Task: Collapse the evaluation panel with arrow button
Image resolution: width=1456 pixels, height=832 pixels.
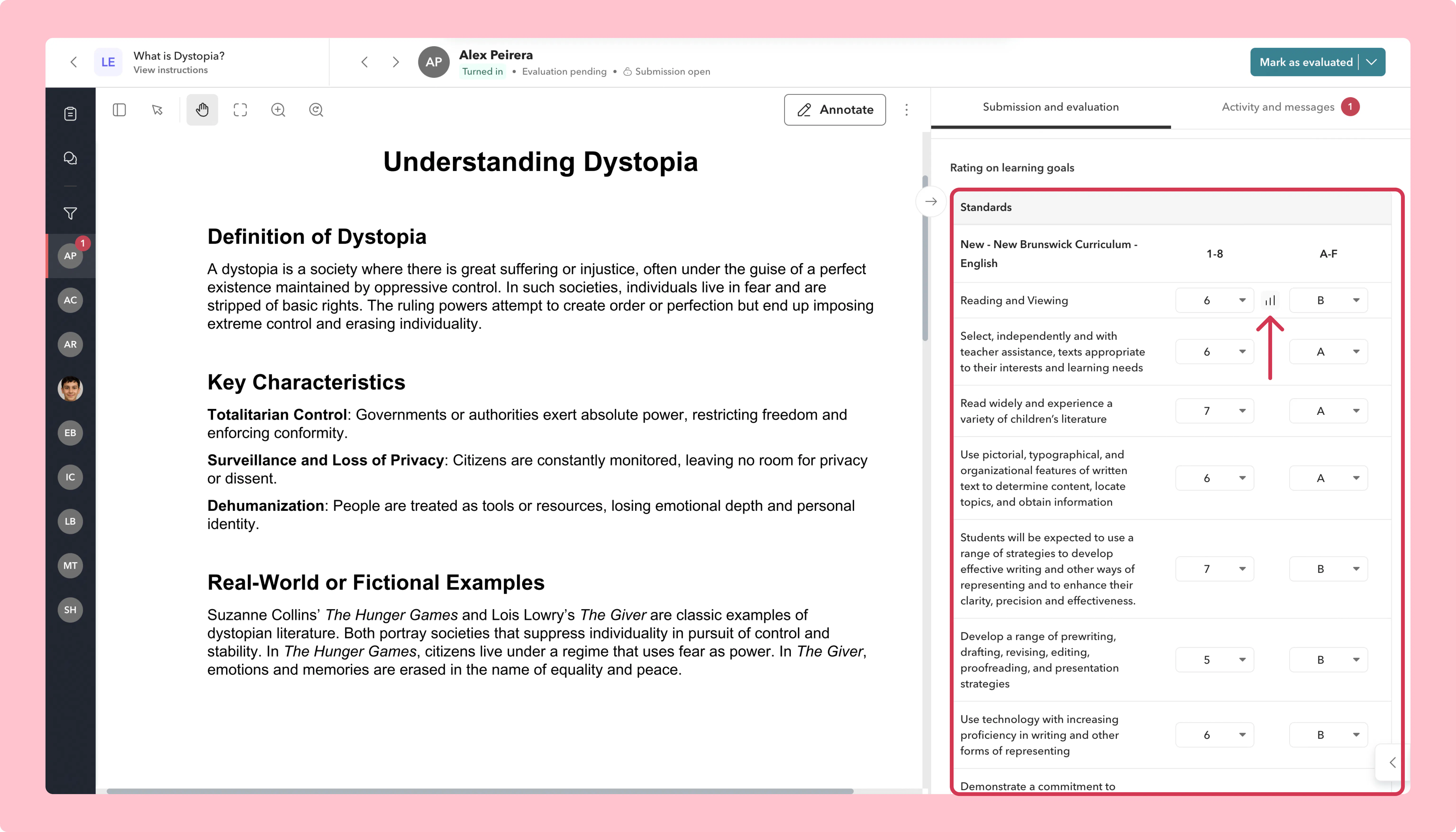Action: (x=931, y=201)
